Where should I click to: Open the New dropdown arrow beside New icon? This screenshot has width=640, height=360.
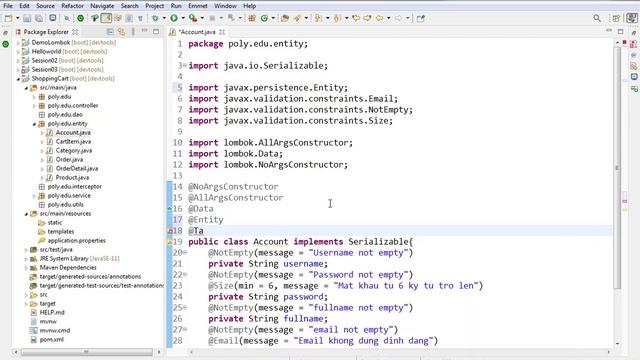17,18
